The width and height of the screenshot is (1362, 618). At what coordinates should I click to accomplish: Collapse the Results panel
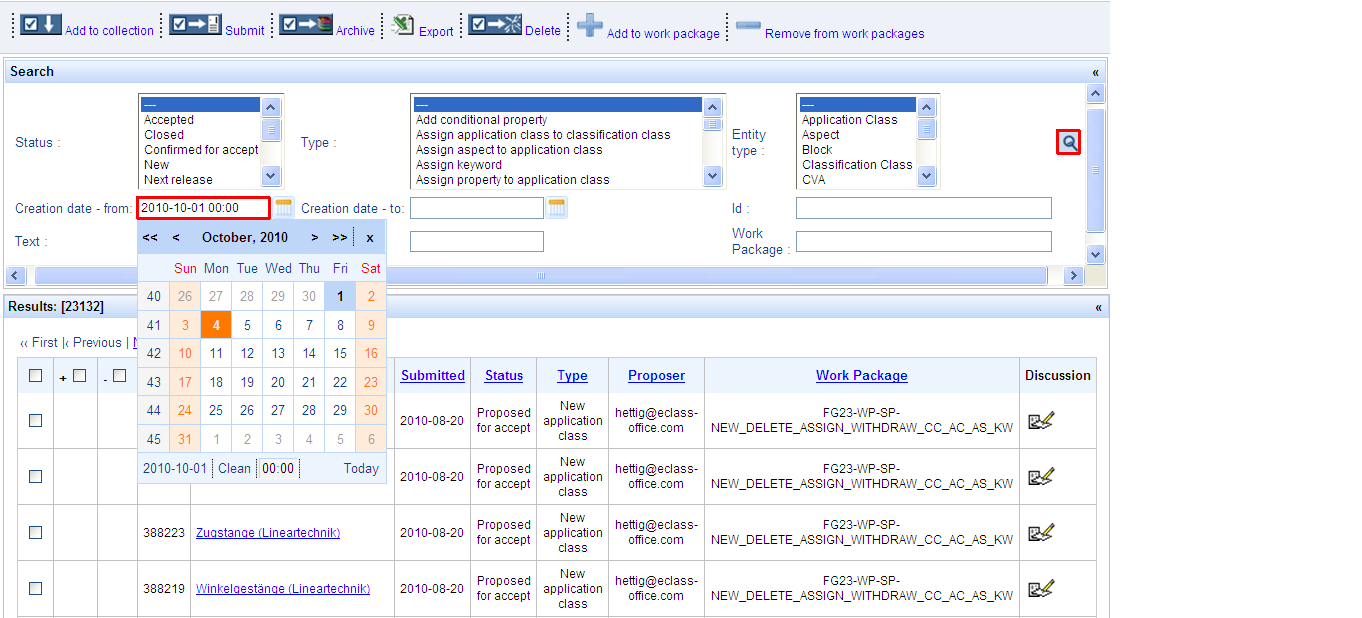click(1095, 307)
